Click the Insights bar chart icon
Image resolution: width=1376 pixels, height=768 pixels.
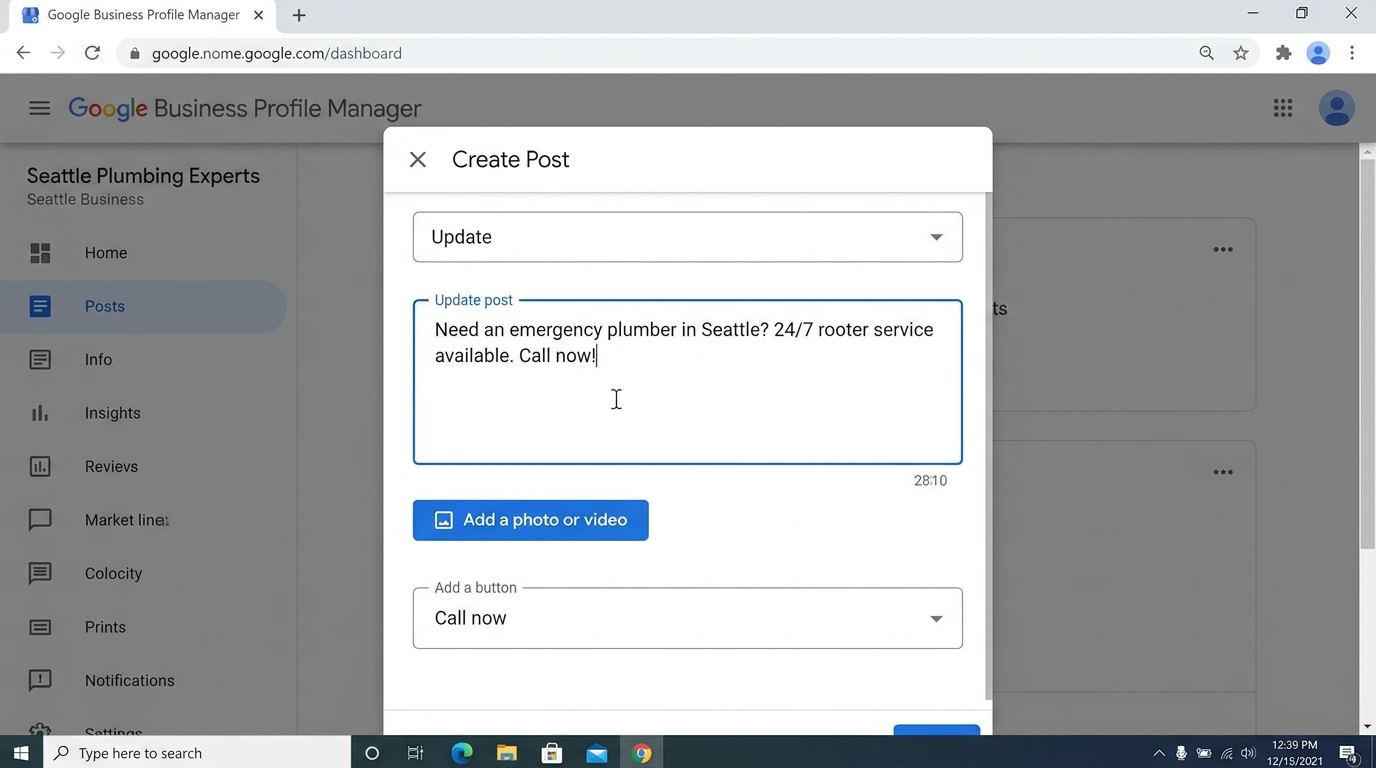point(40,413)
